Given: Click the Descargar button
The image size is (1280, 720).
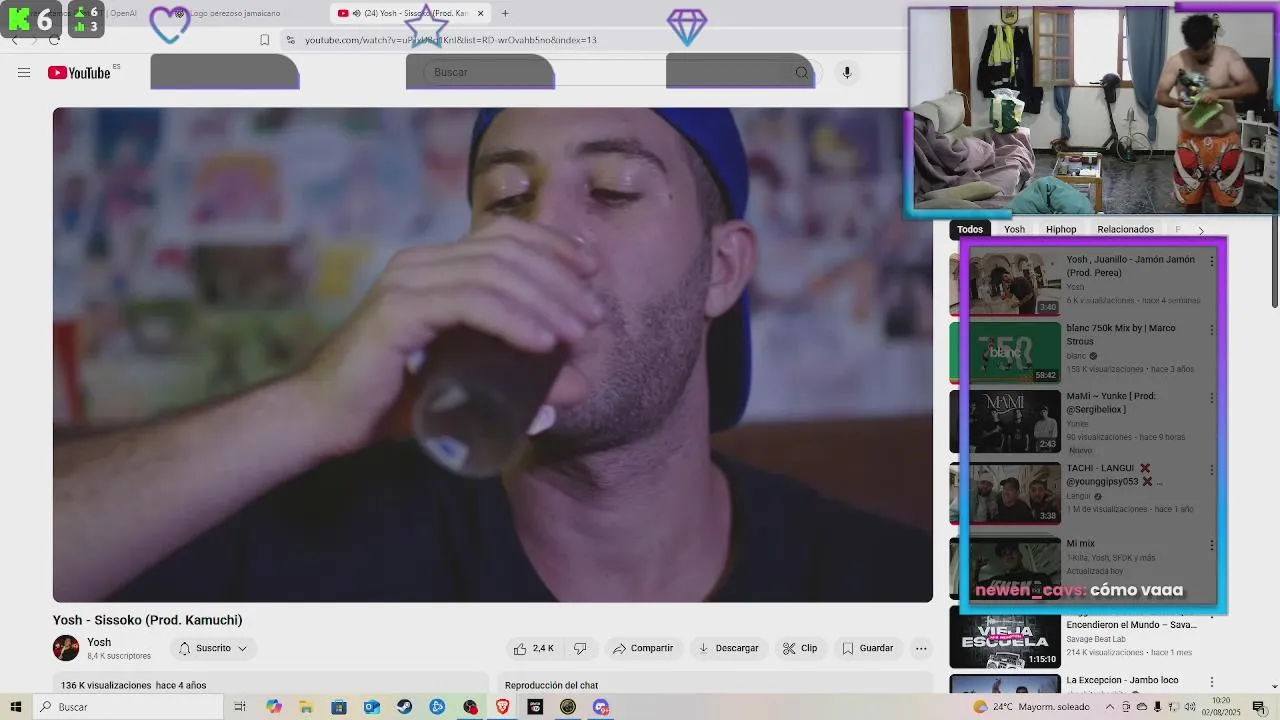Looking at the screenshot, I should pos(728,648).
